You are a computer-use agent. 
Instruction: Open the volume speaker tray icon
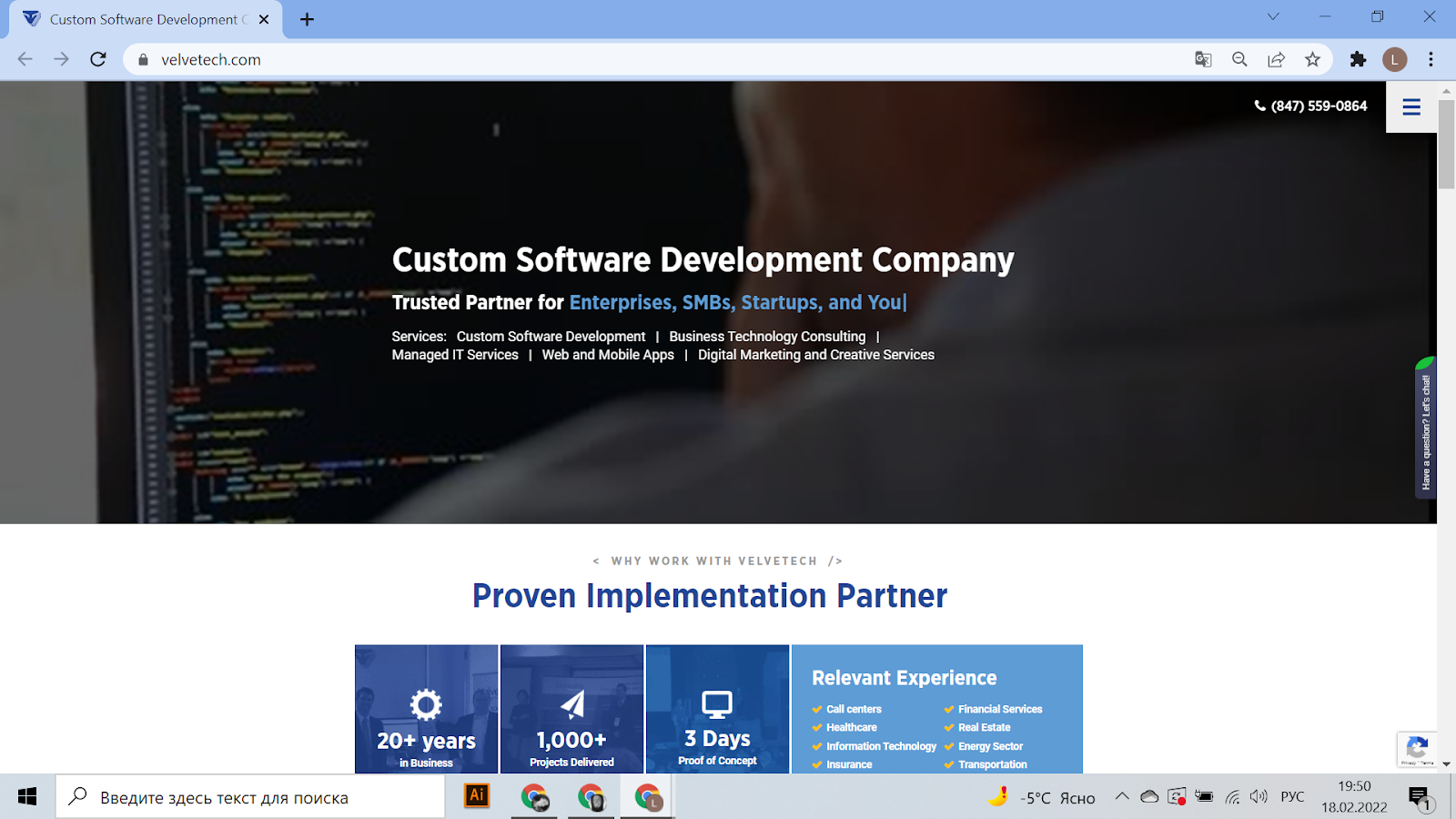coord(1259,797)
